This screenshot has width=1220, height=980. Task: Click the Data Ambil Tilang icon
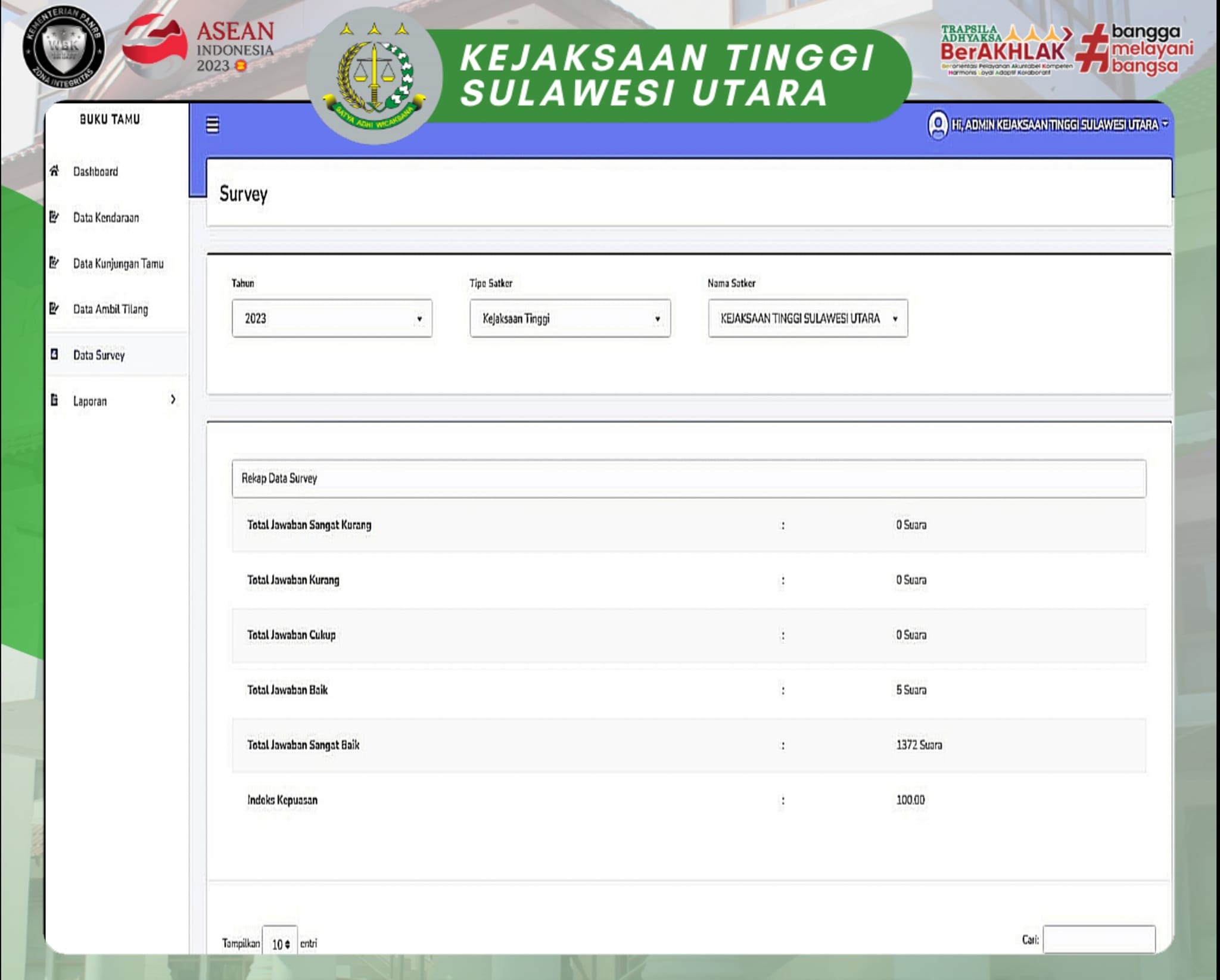click(x=54, y=309)
